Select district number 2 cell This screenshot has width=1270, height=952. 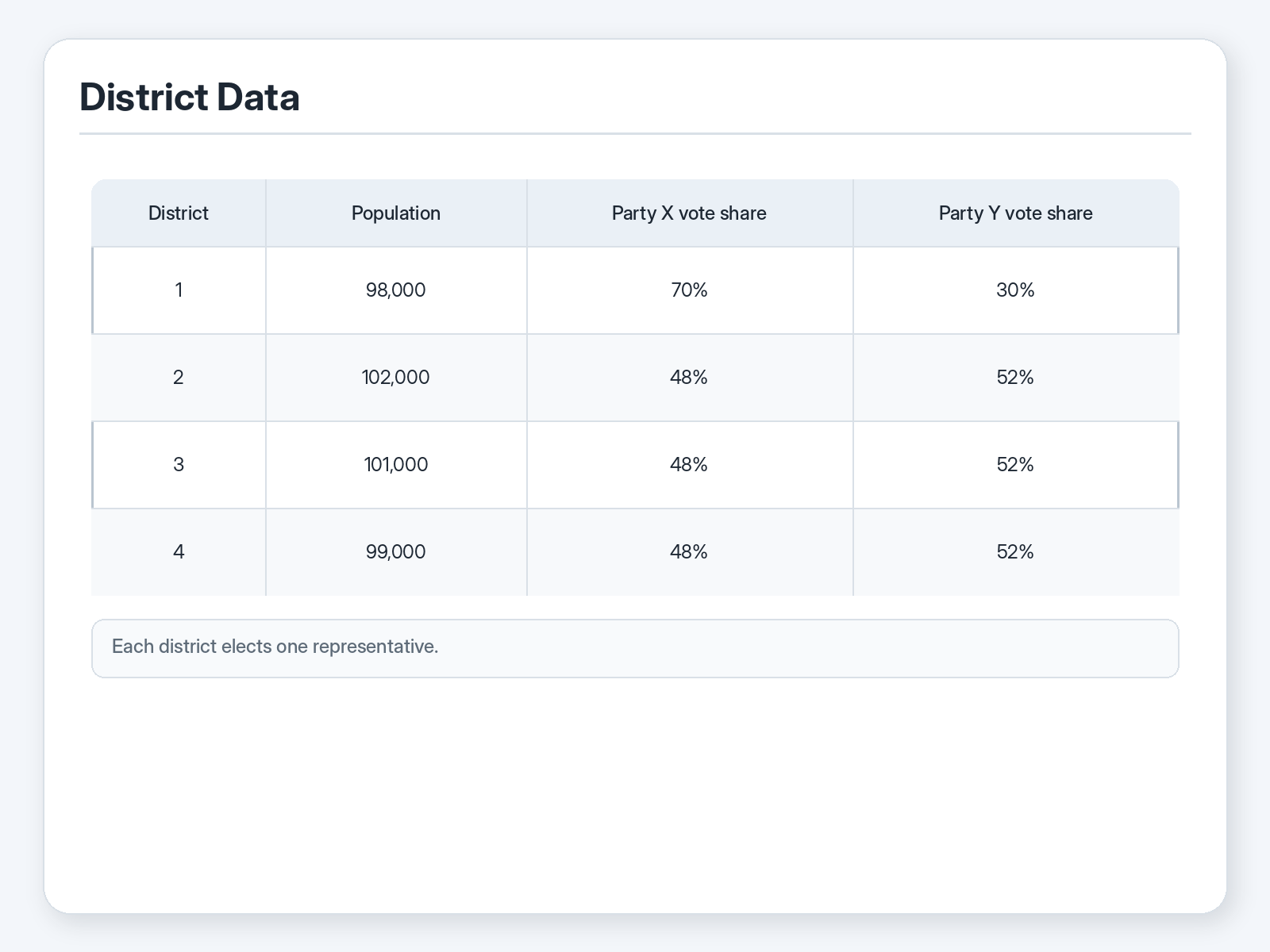pyautogui.click(x=179, y=378)
